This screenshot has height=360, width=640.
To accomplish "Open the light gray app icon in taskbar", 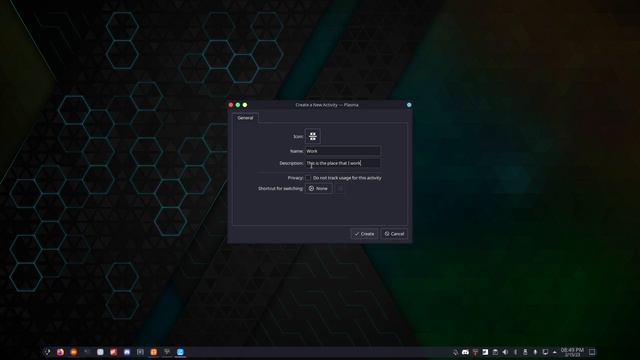I will [100, 352].
